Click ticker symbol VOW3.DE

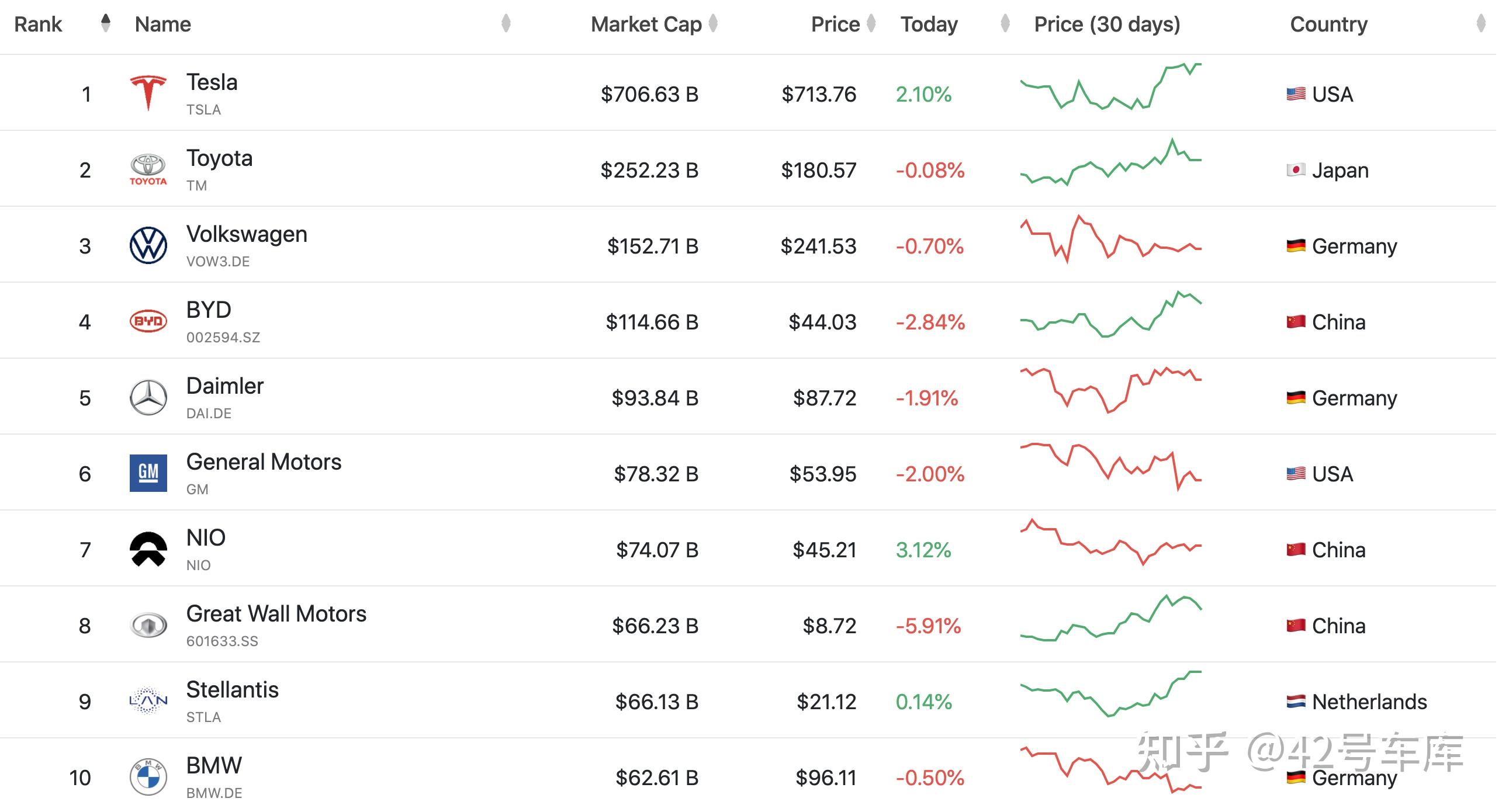218,261
